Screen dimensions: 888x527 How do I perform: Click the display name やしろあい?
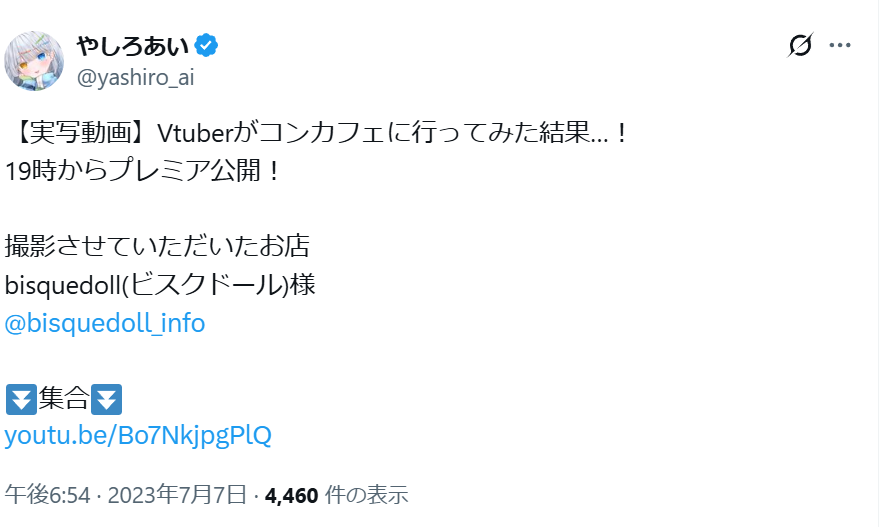tap(134, 45)
